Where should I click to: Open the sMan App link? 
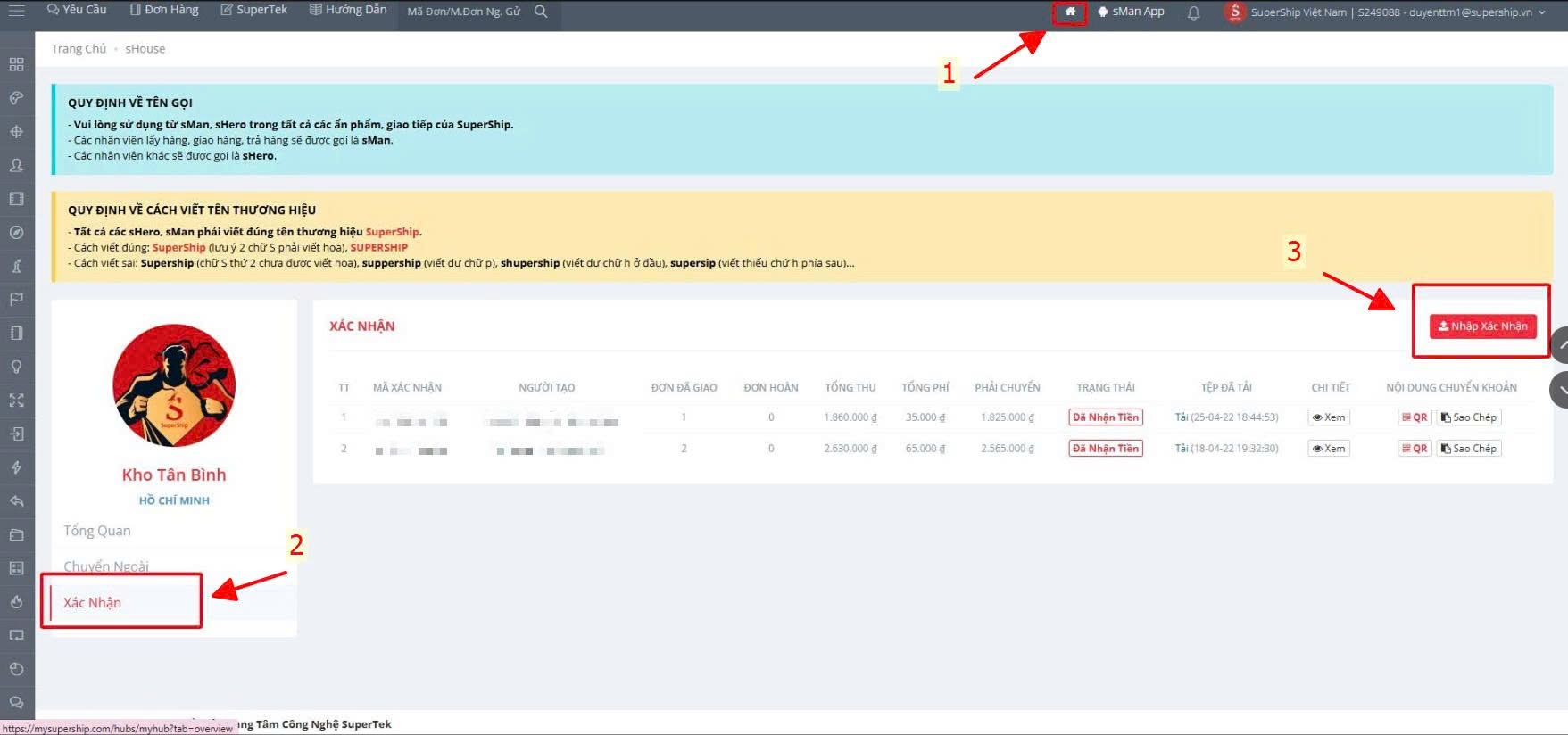point(1131,12)
